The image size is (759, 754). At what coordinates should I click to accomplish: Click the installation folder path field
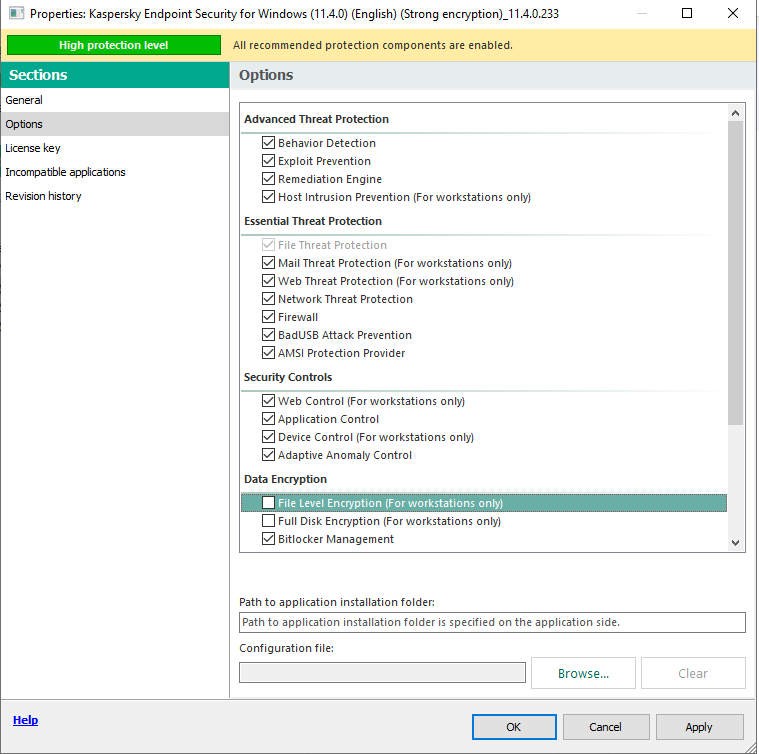pos(492,622)
